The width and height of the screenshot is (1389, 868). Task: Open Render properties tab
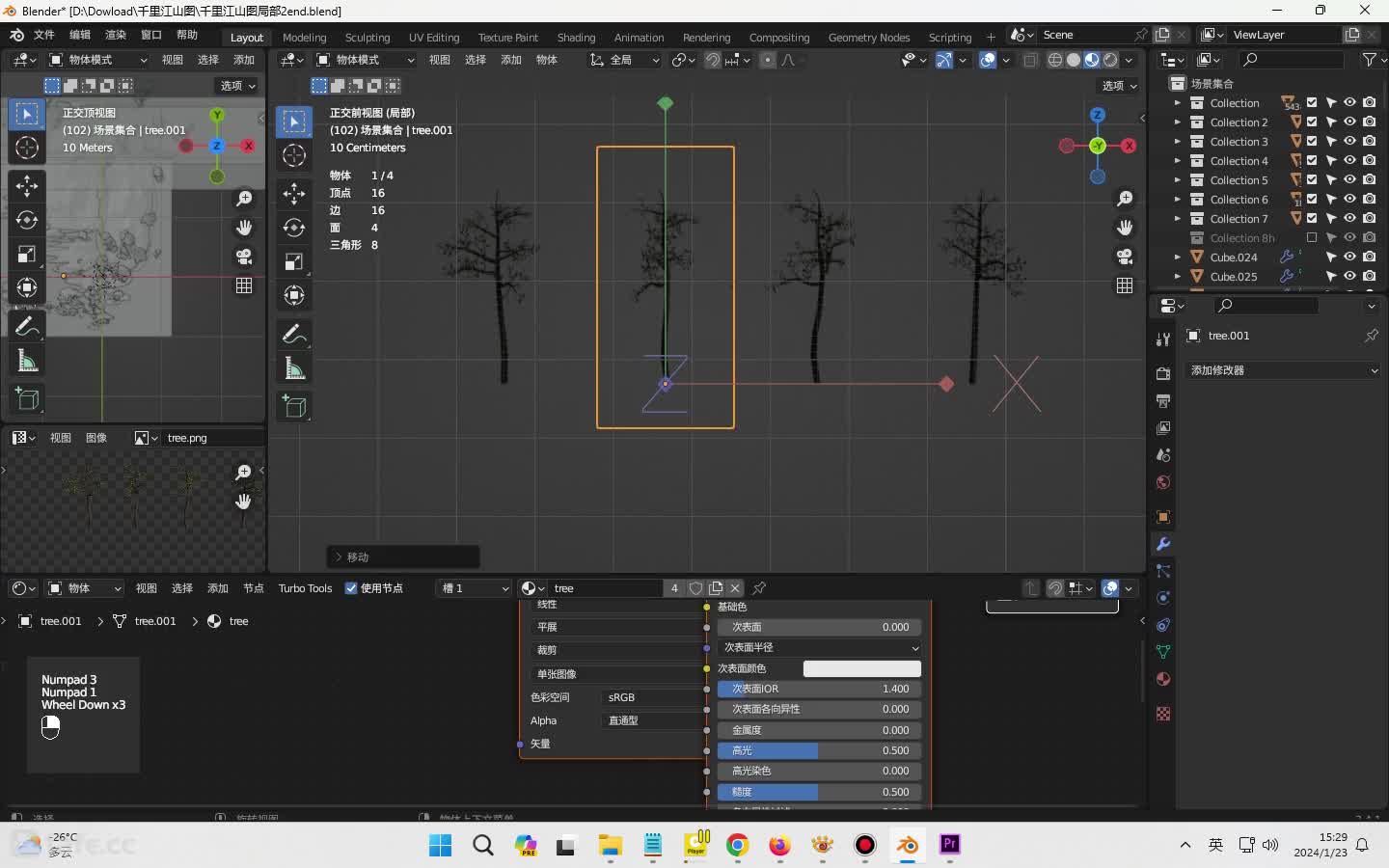(x=1163, y=373)
